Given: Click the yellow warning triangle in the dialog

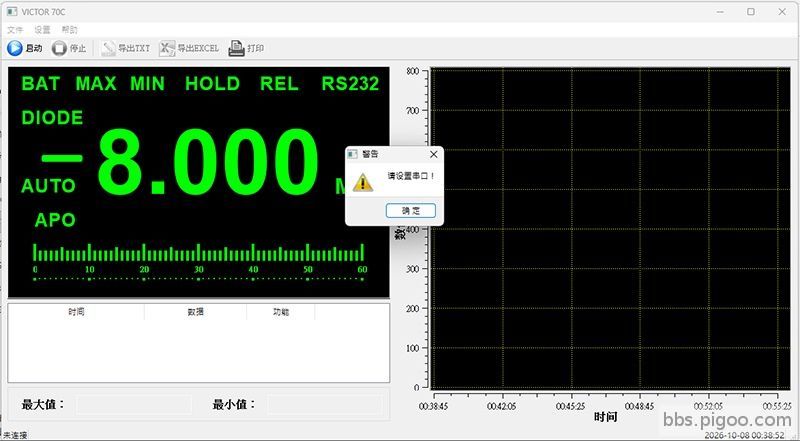Looking at the screenshot, I should coord(363,182).
